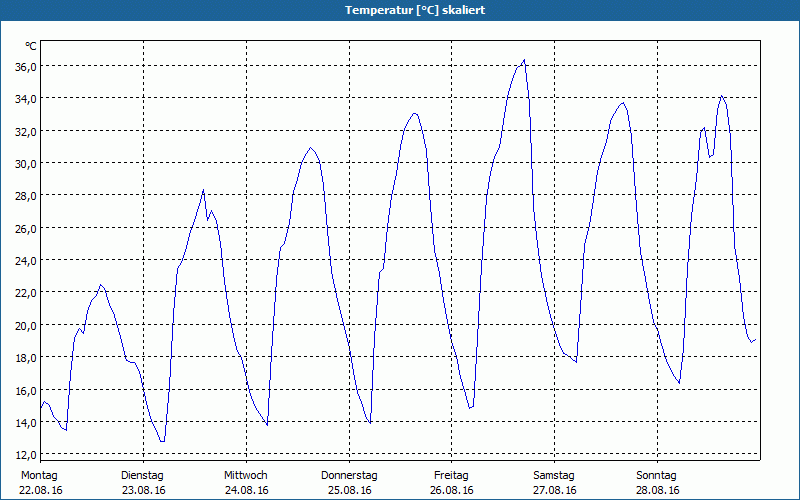800x500 pixels.
Task: Click the 24.08.16 date label
Action: [246, 490]
